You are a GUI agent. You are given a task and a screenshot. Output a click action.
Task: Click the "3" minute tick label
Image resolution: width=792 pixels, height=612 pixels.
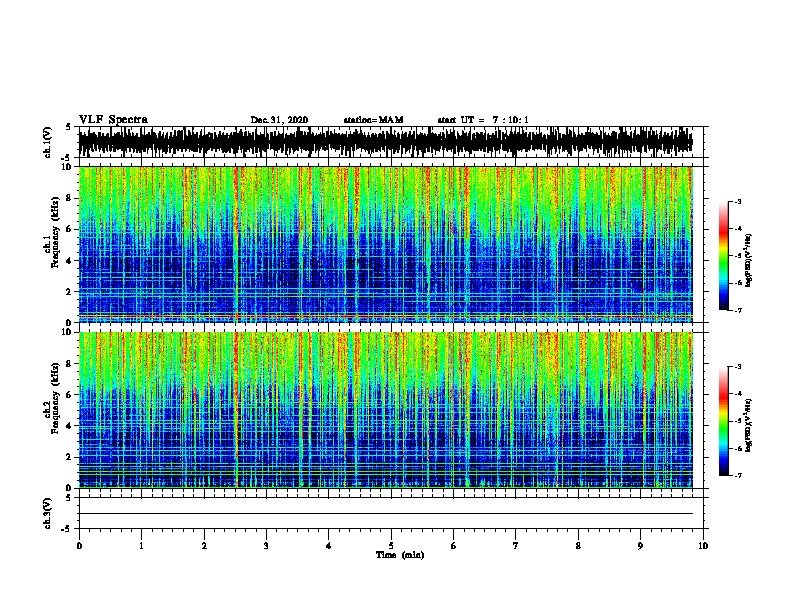pyautogui.click(x=266, y=546)
